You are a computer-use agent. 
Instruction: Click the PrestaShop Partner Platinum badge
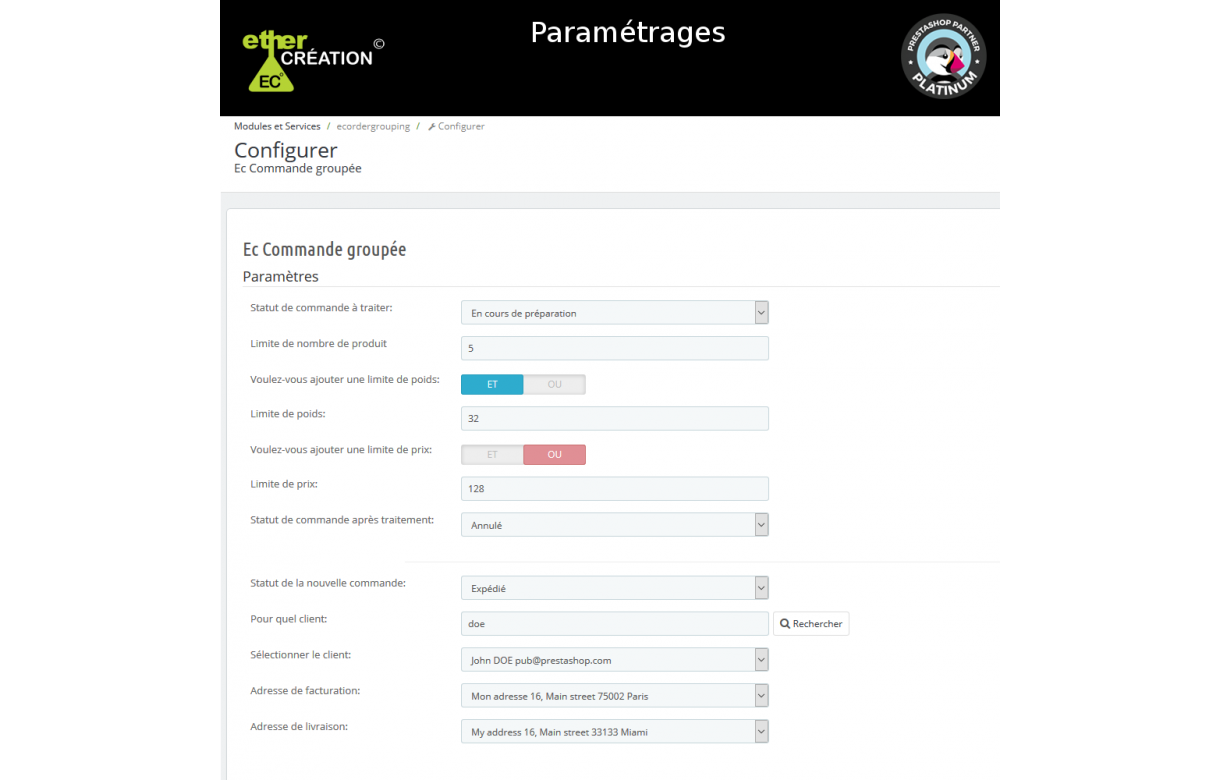point(943,56)
